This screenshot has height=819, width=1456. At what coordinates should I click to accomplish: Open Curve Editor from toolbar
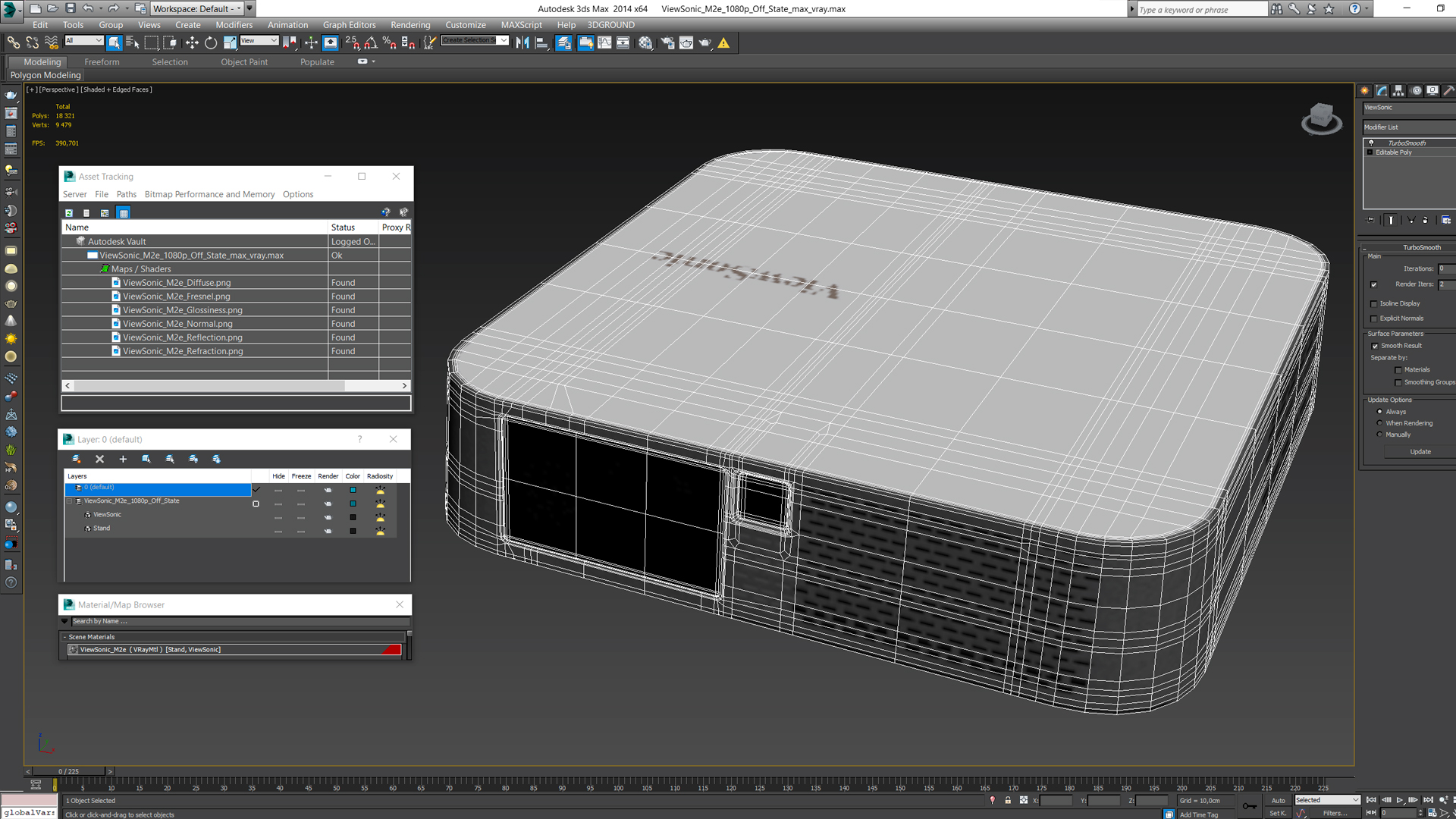click(604, 43)
